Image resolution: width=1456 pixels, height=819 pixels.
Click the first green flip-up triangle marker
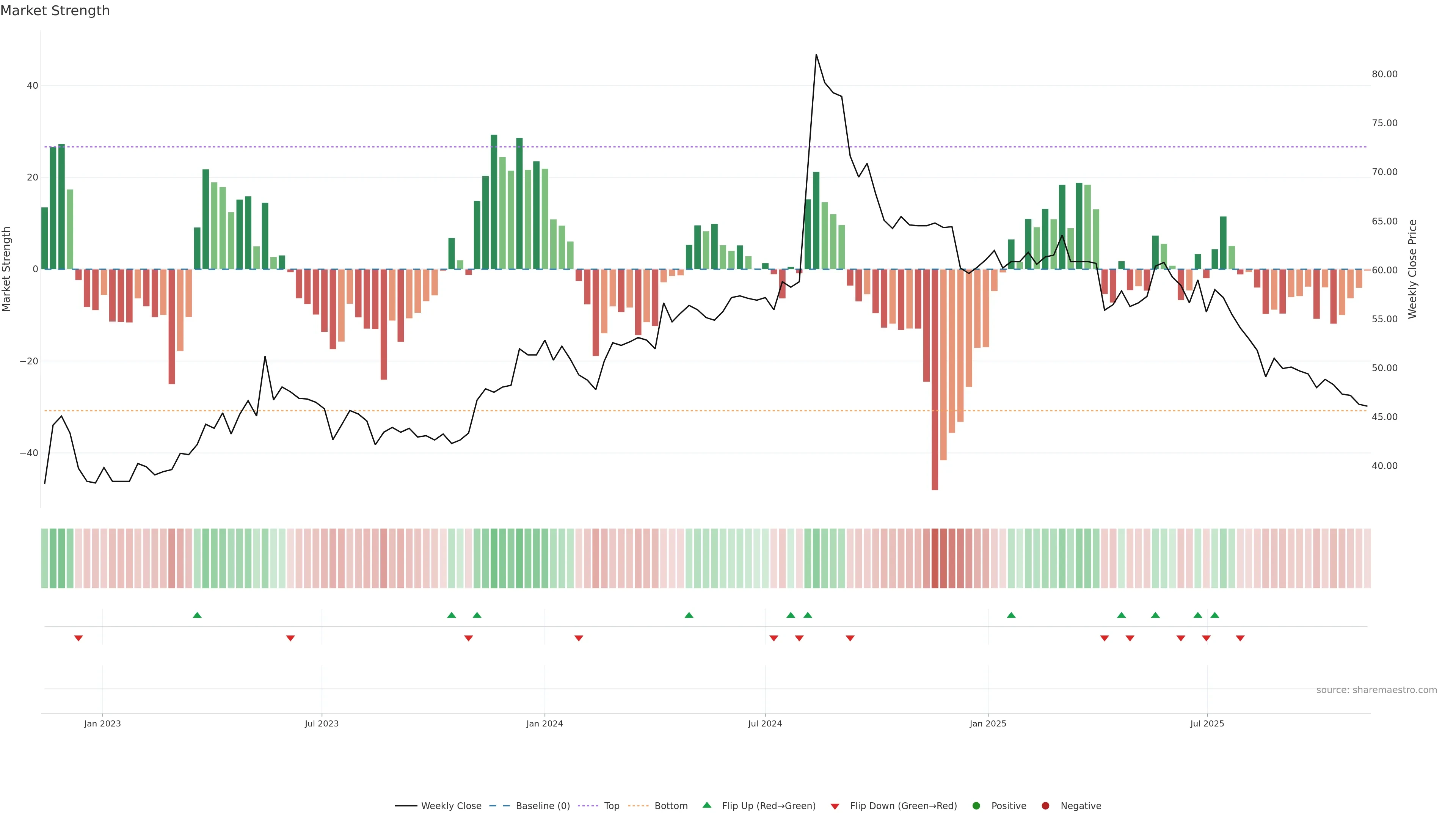(197, 615)
